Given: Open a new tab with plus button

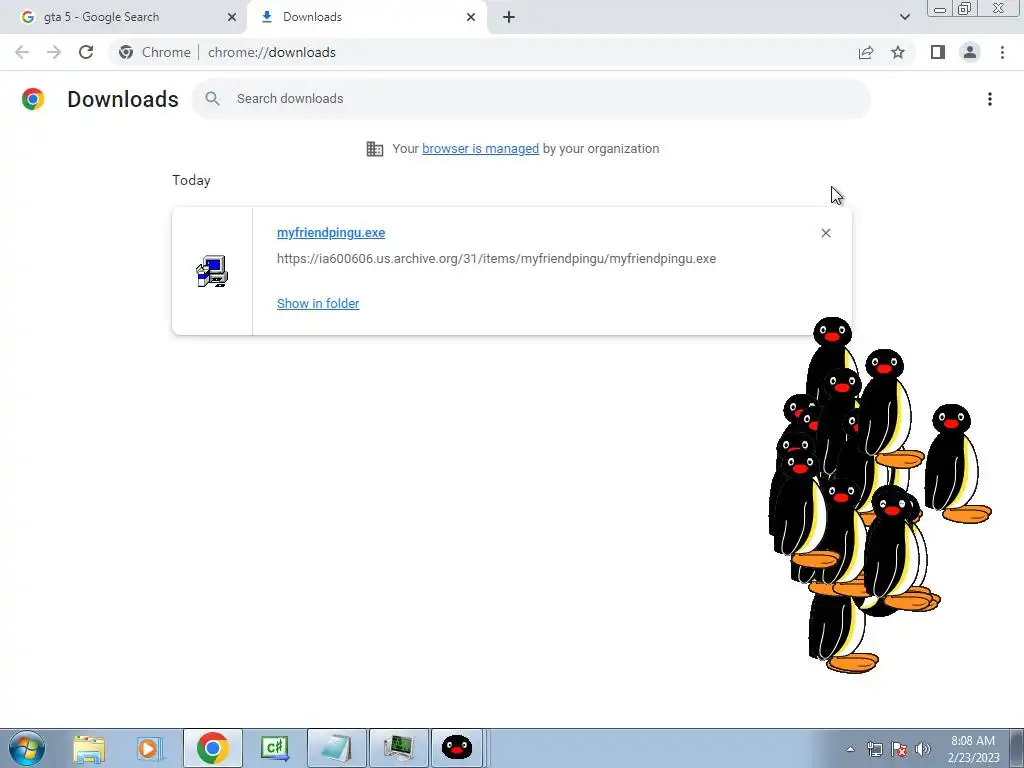Looking at the screenshot, I should [509, 17].
